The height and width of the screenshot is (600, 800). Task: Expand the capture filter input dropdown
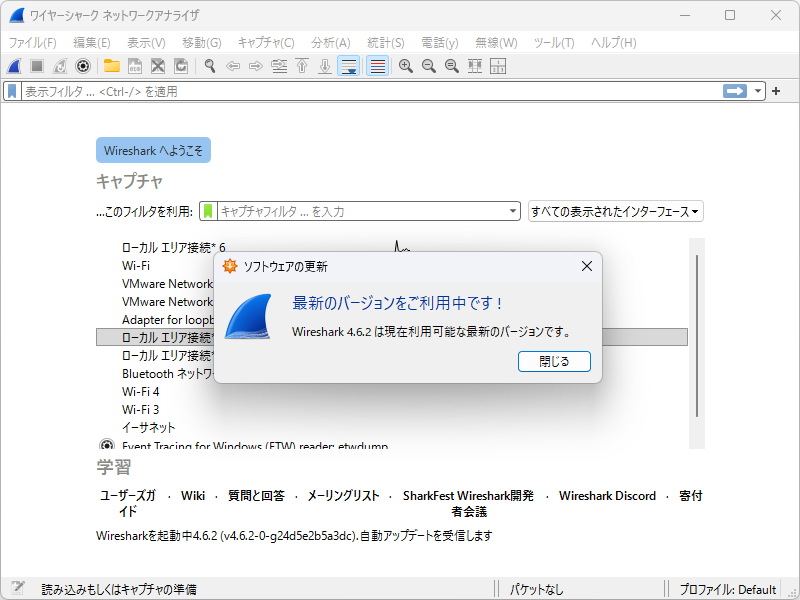point(513,211)
